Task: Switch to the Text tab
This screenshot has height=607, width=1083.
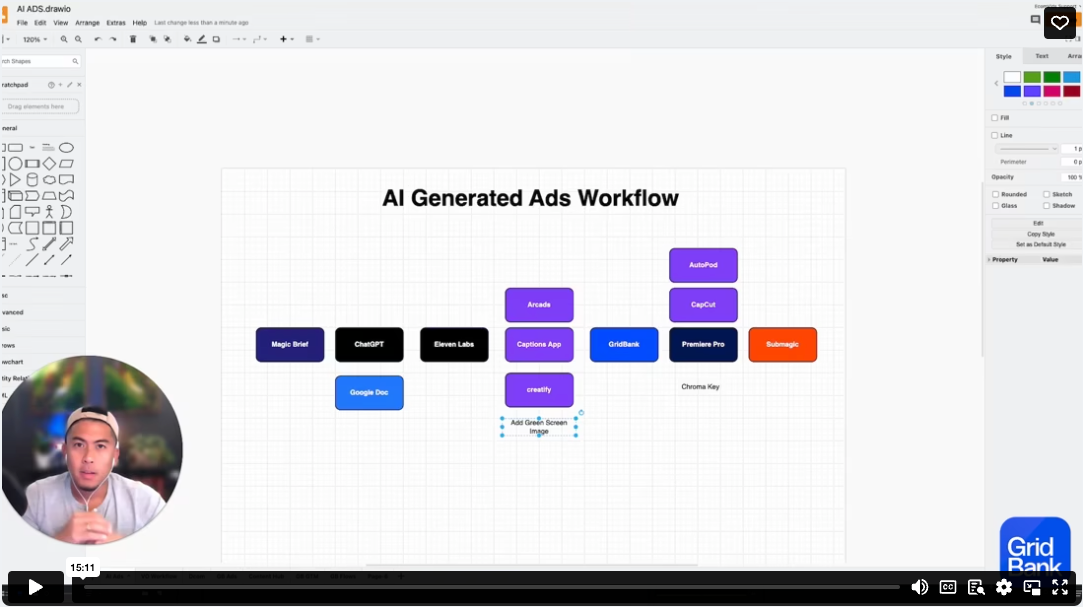Action: pyautogui.click(x=1041, y=56)
